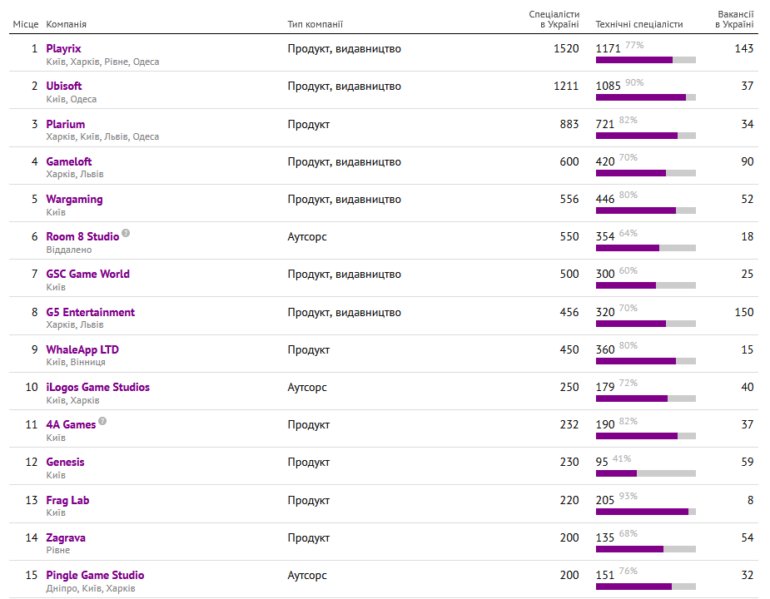Image resolution: width=770 pixels, height=599 pixels.
Task: Click the help icon next to Room 8 Studio
Action: pyautogui.click(x=126, y=234)
